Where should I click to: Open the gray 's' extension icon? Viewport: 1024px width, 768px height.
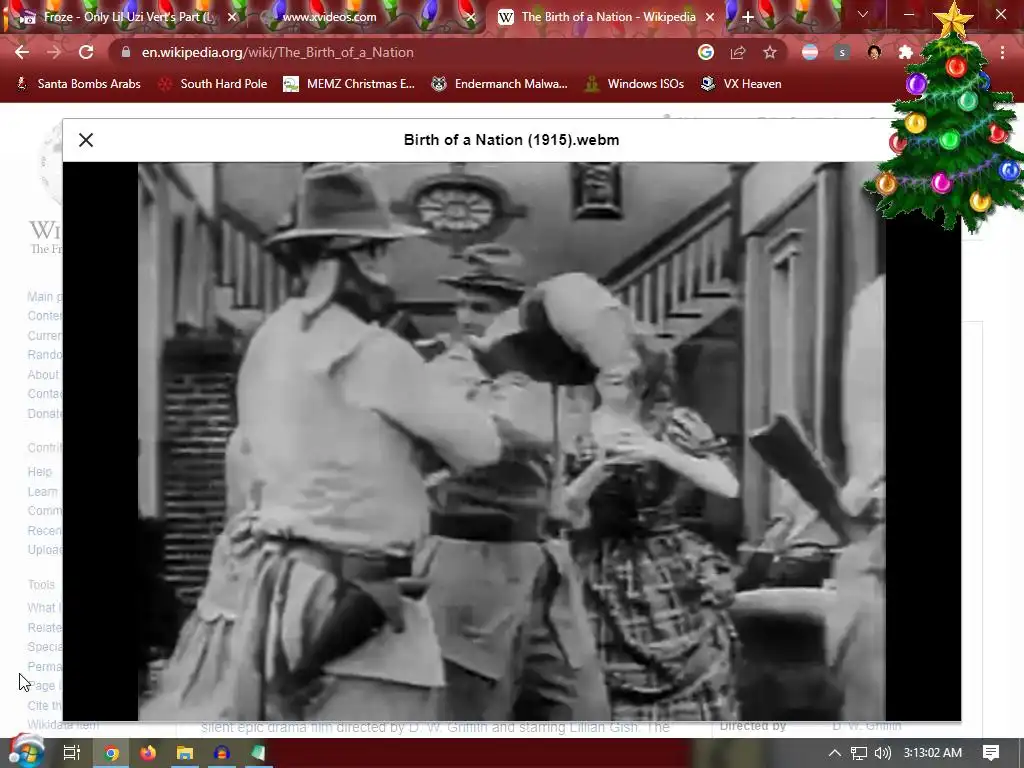[842, 52]
